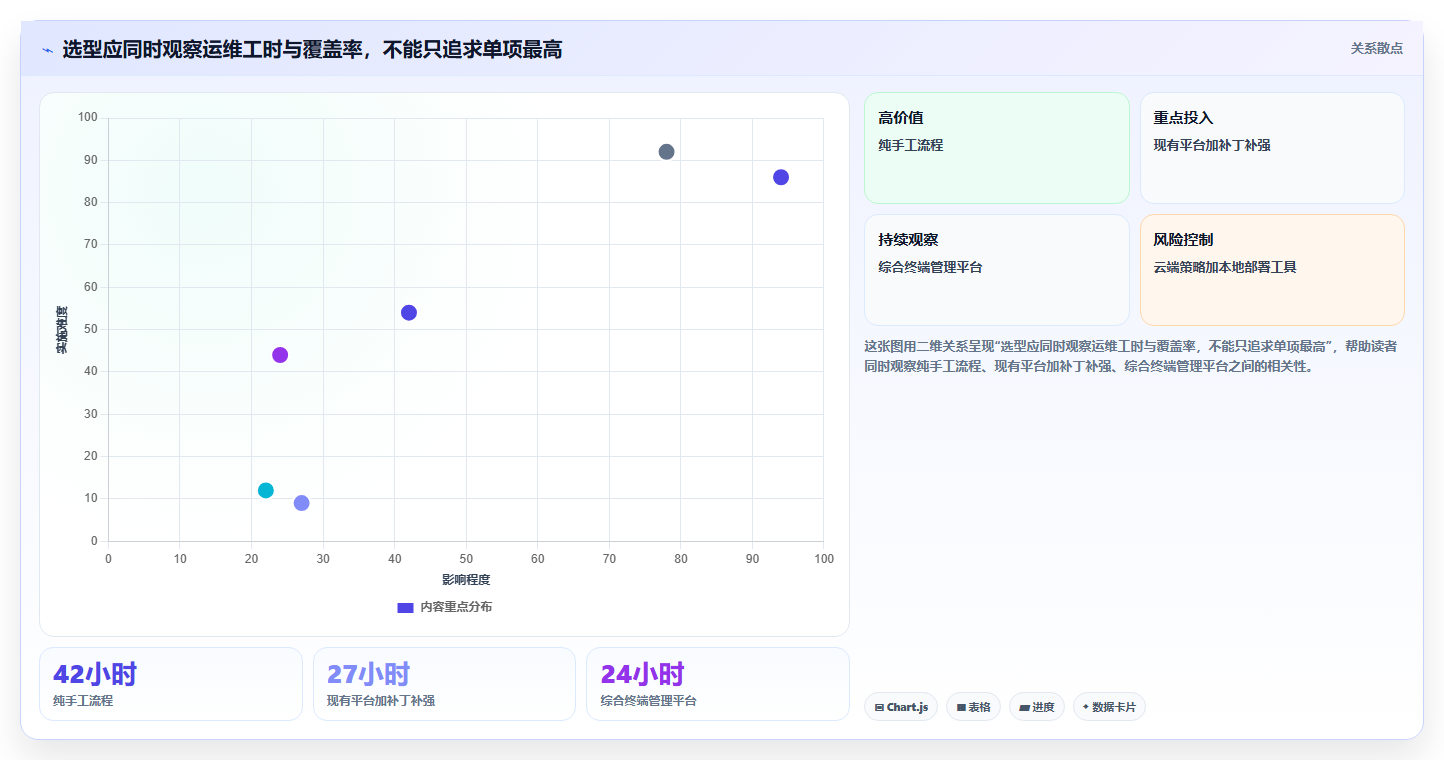This screenshot has height=760, width=1444.
Task: Click the description paragraph below the cards
Action: tap(1131, 356)
